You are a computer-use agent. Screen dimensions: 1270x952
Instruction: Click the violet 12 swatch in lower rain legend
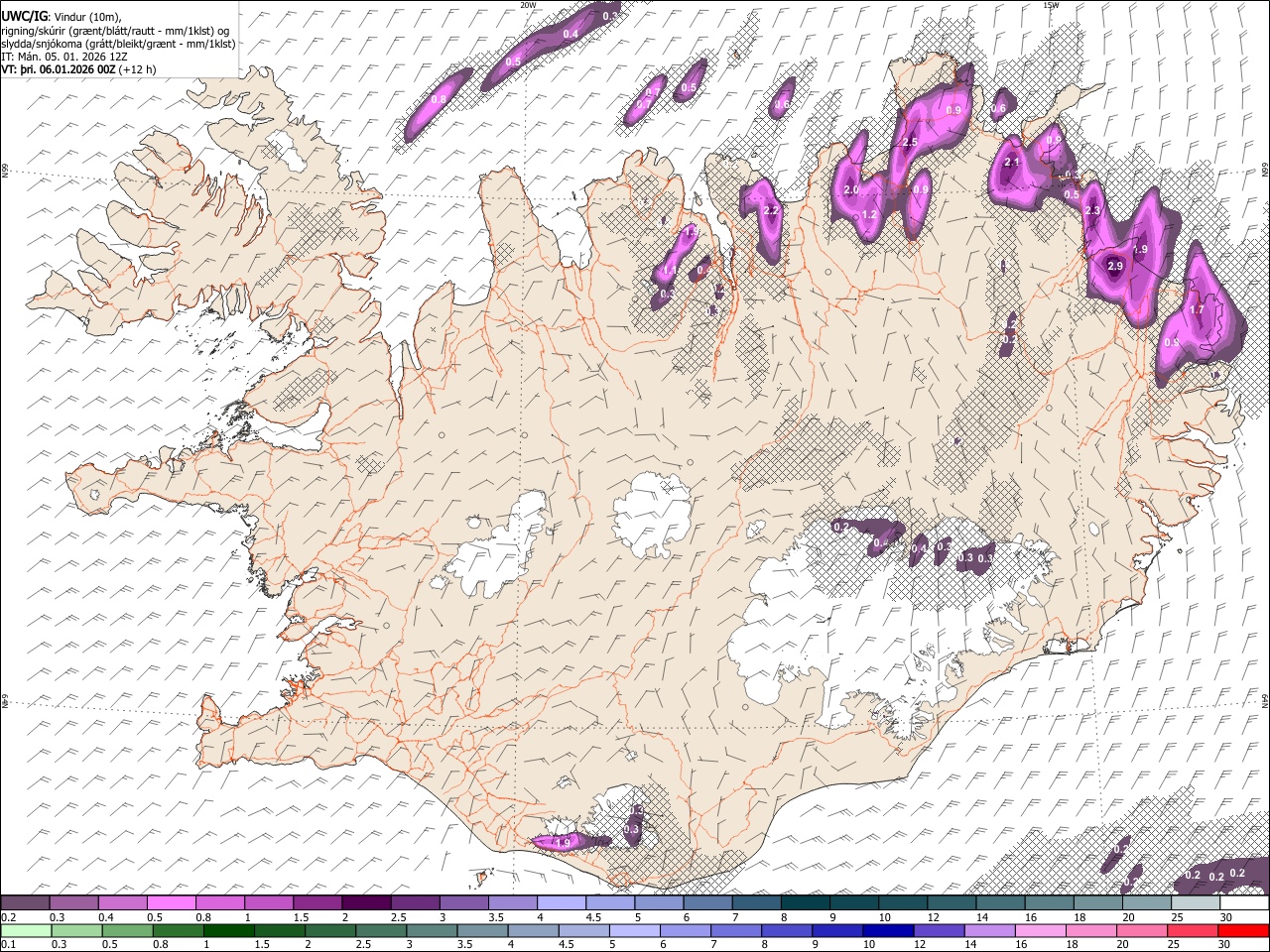coord(939,930)
